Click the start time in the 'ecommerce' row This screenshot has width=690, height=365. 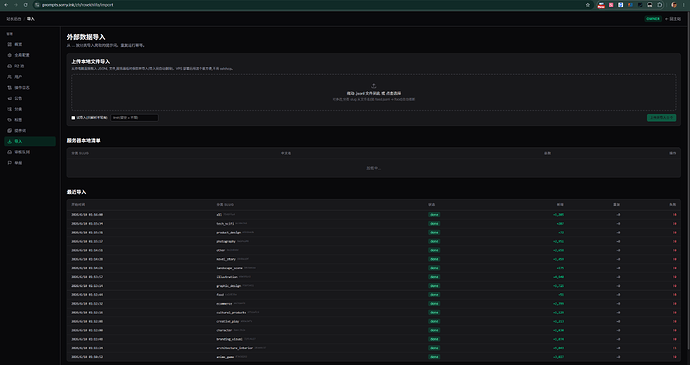click(x=87, y=303)
